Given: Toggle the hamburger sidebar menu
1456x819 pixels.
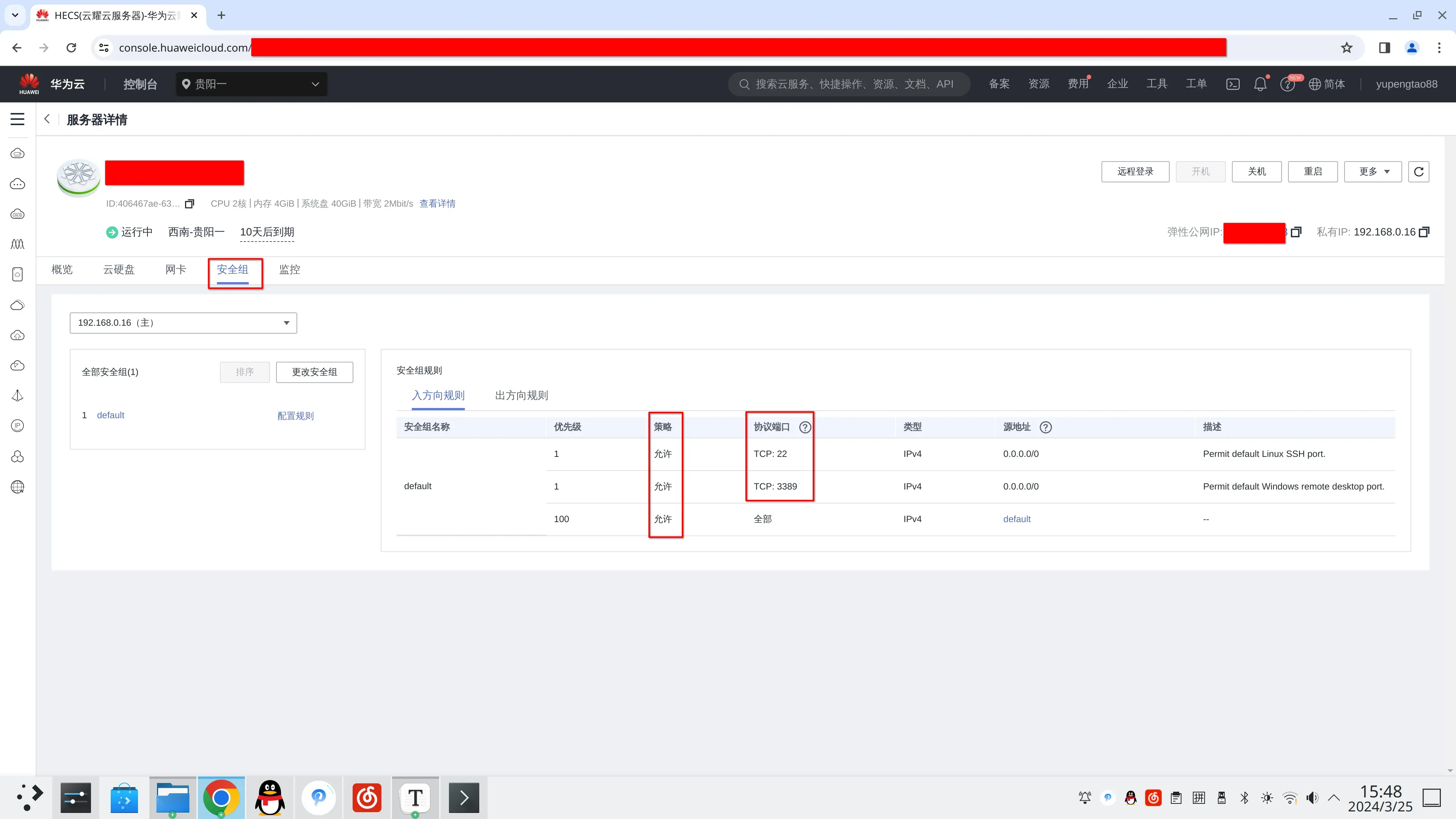Looking at the screenshot, I should tap(17, 119).
